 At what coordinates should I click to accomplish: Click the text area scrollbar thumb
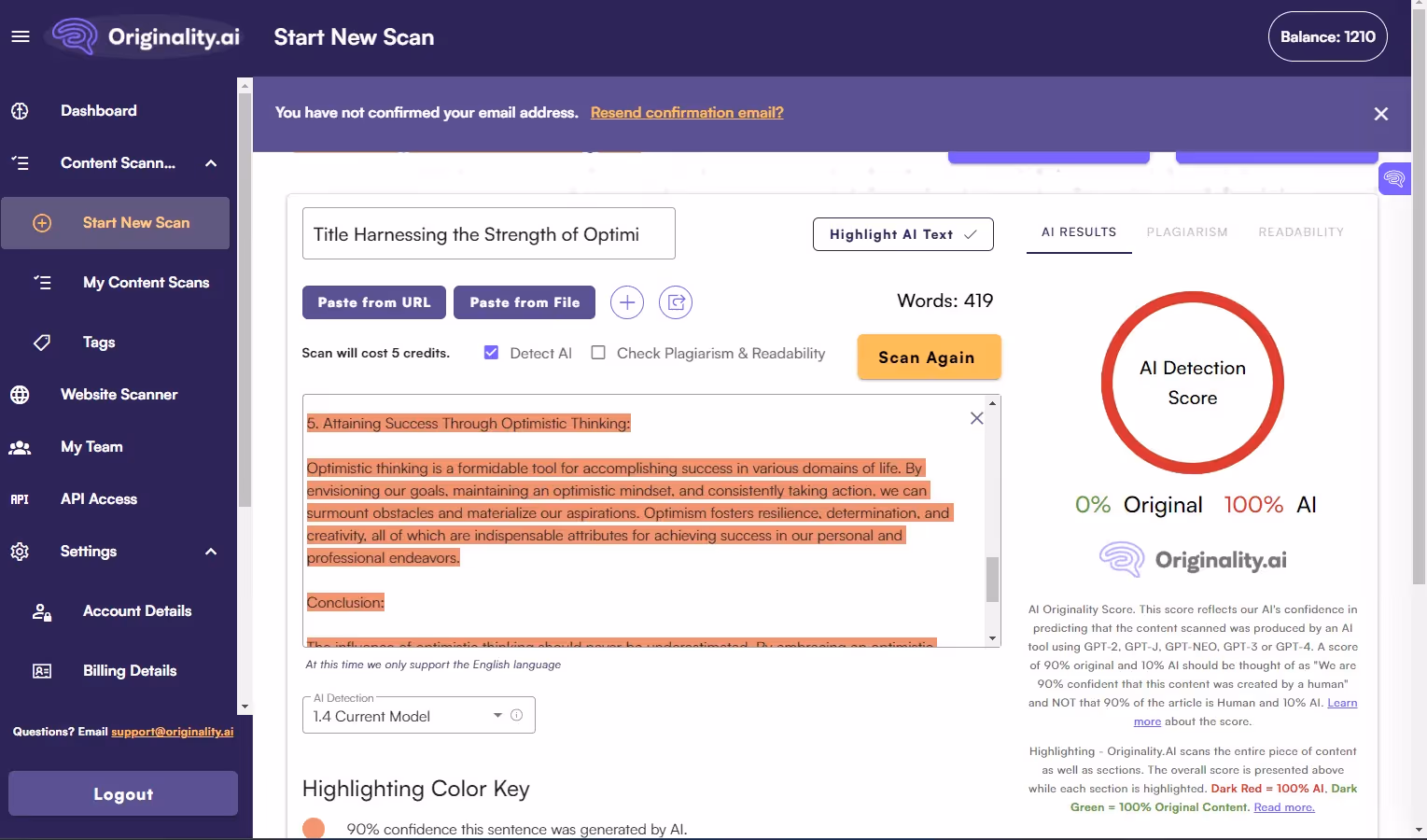click(993, 580)
